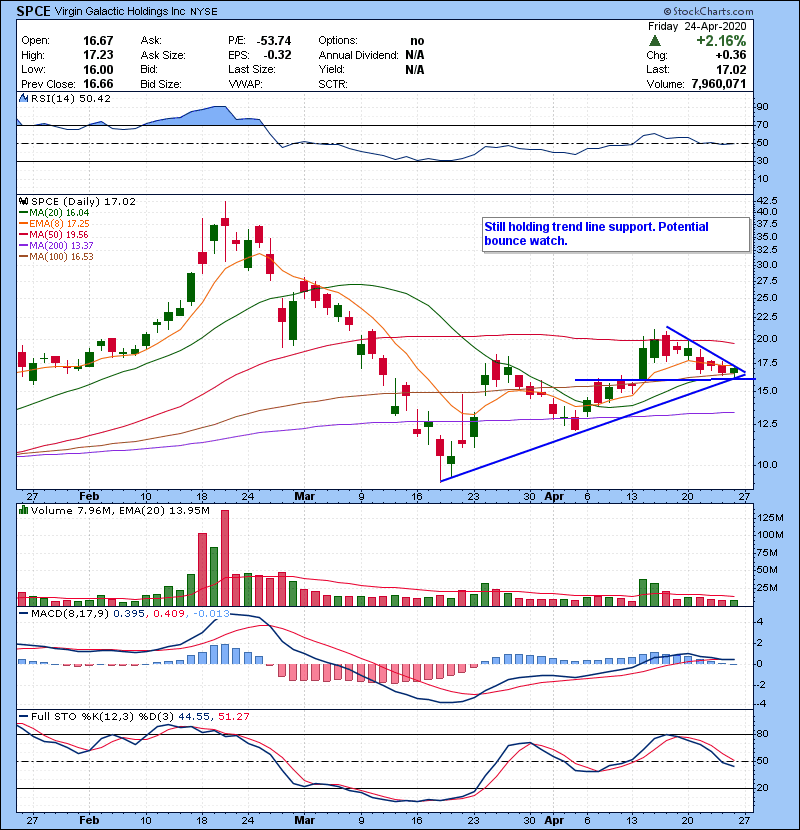Screen dimensions: 800x830
Task: Click the NYSE exchange label
Action: pos(203,12)
